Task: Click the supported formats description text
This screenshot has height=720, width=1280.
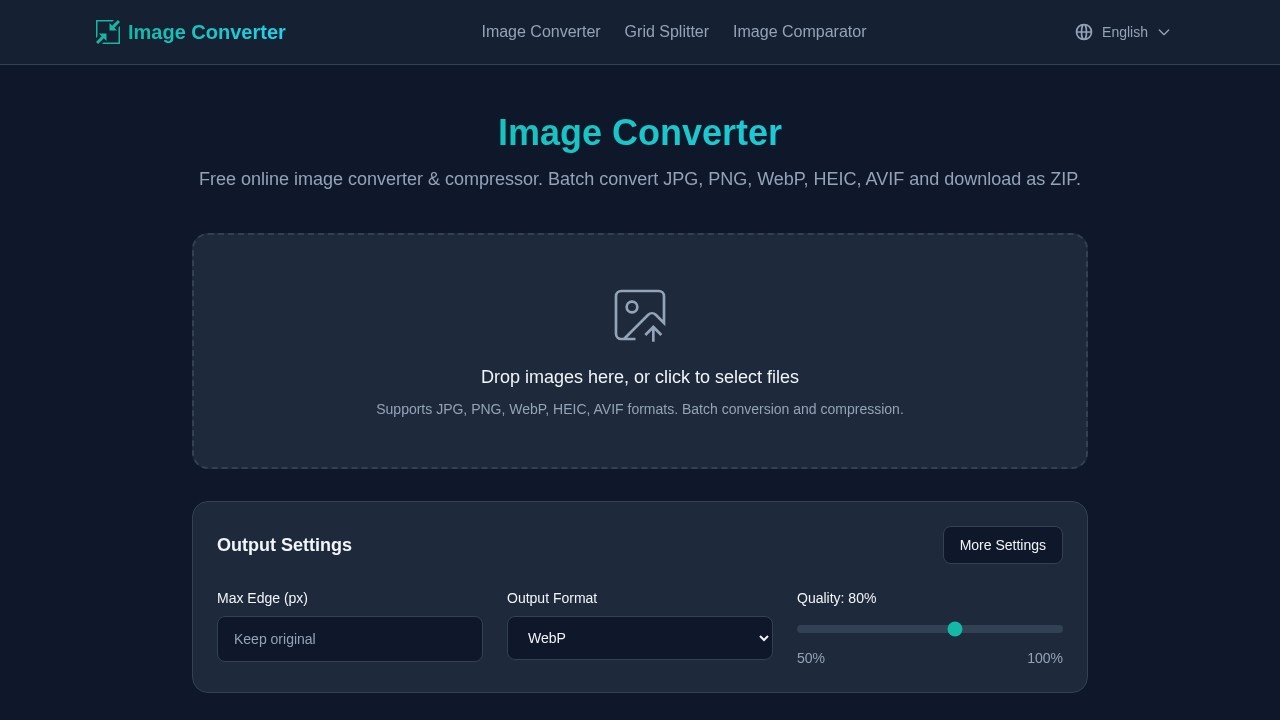Action: click(x=640, y=409)
